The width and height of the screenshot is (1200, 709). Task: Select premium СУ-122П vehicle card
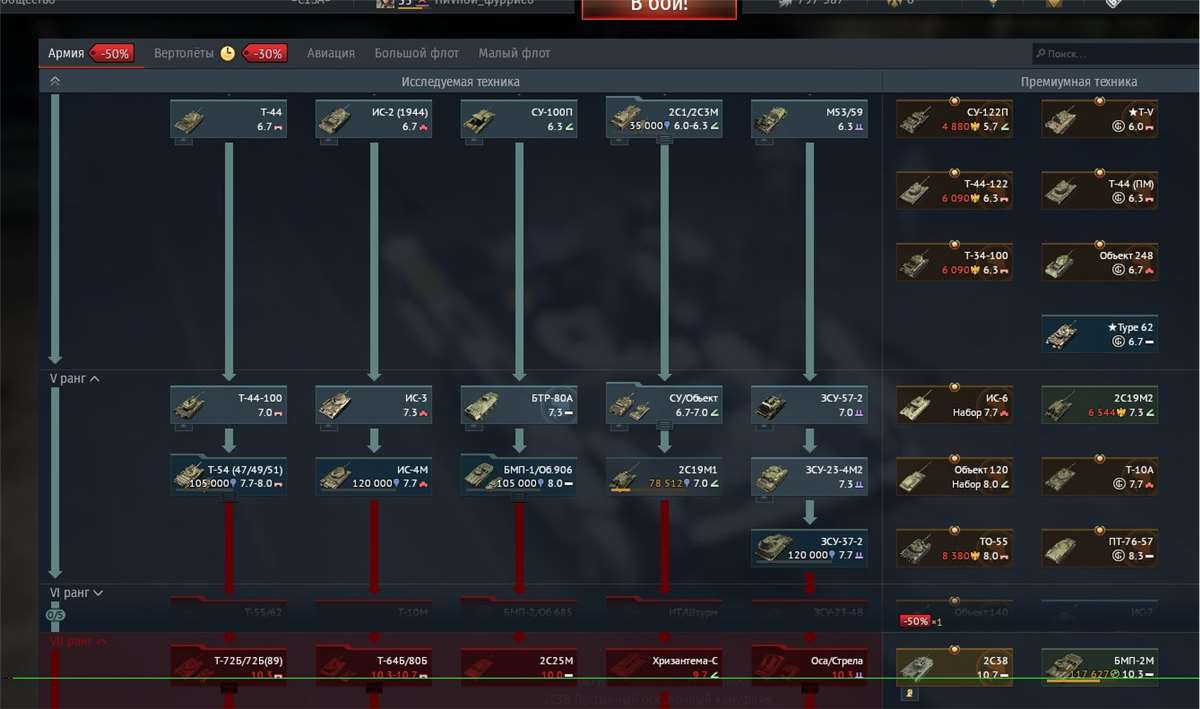[x=955, y=120]
